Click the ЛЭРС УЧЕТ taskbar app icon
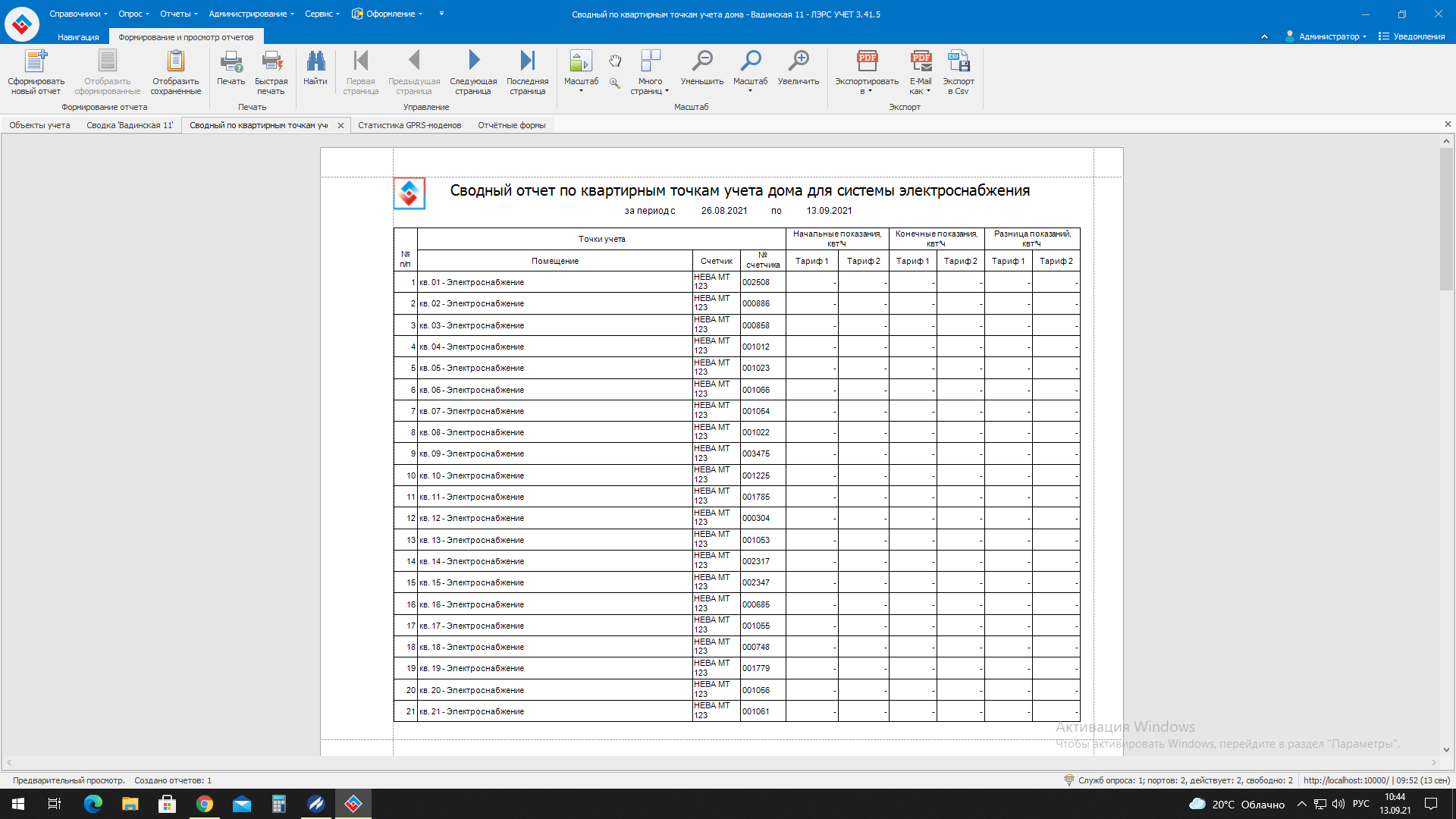This screenshot has height=819, width=1456. pos(353,804)
